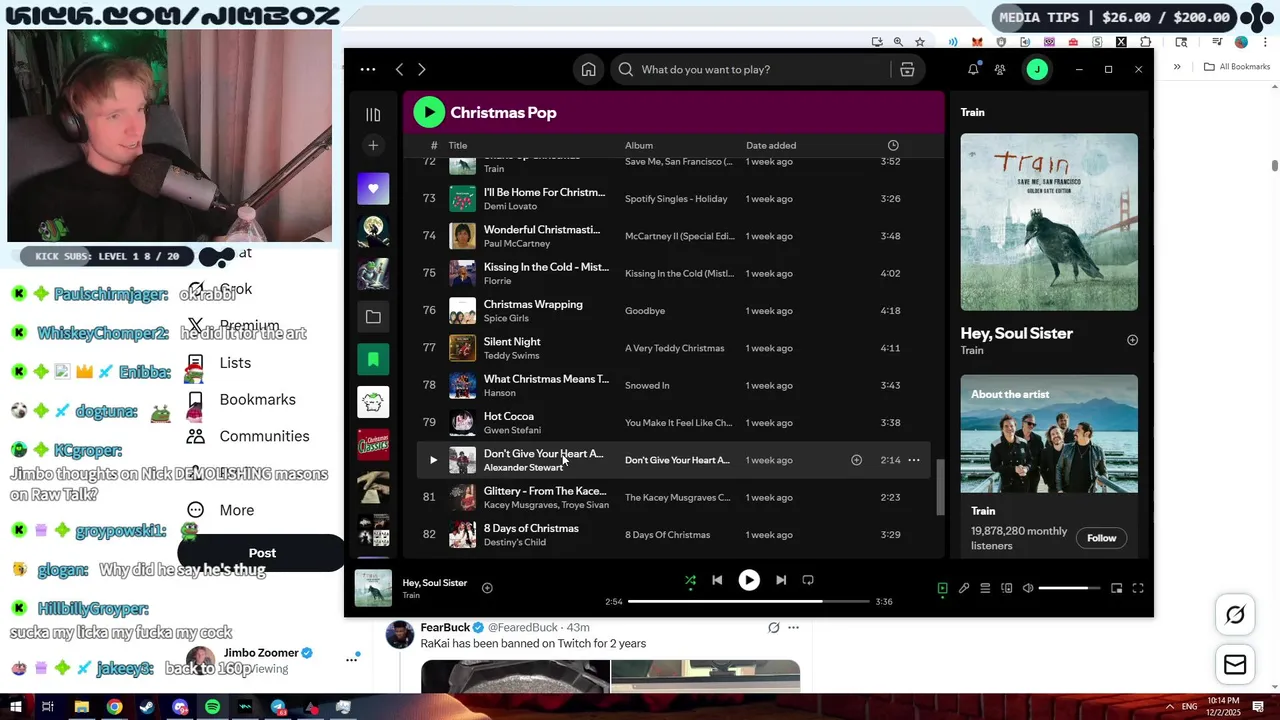Play the Christmas Pop playlist with green button
1280x720 pixels.
[429, 112]
